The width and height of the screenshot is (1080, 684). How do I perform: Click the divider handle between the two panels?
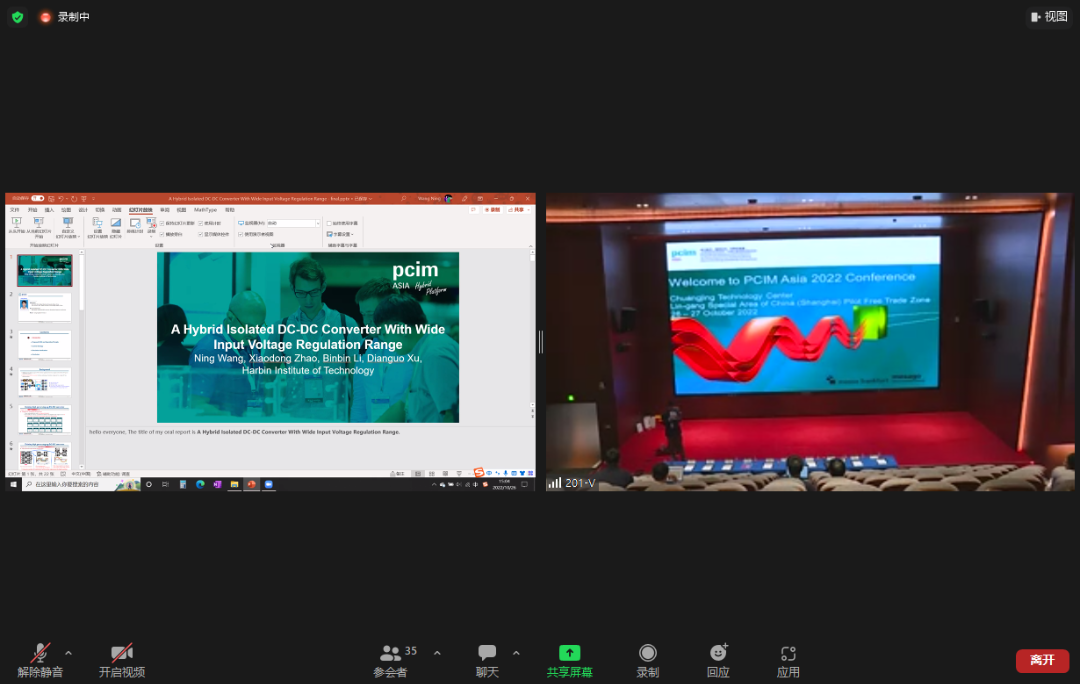coord(540,342)
